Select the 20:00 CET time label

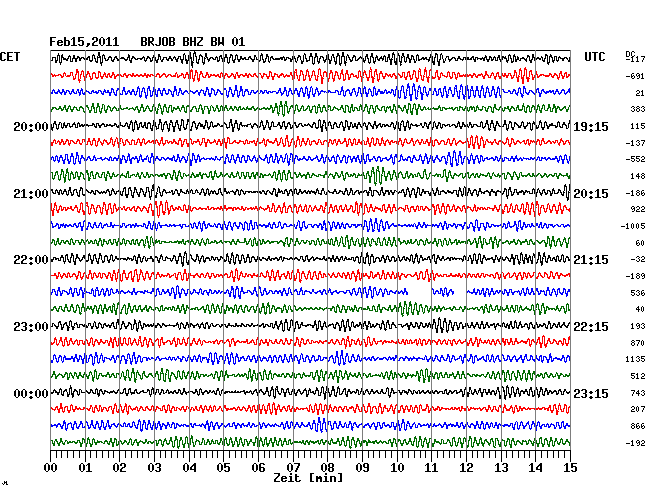pyautogui.click(x=31, y=126)
